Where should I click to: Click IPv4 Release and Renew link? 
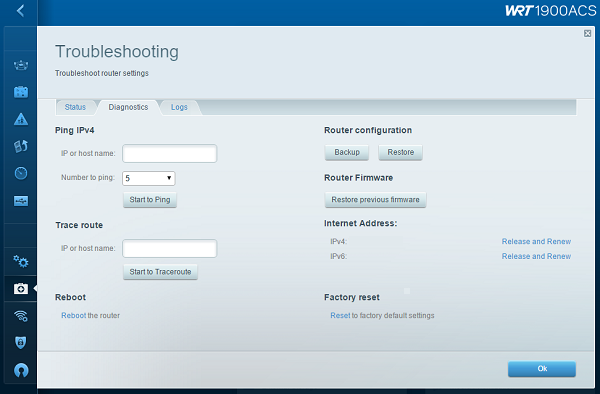pyautogui.click(x=536, y=241)
